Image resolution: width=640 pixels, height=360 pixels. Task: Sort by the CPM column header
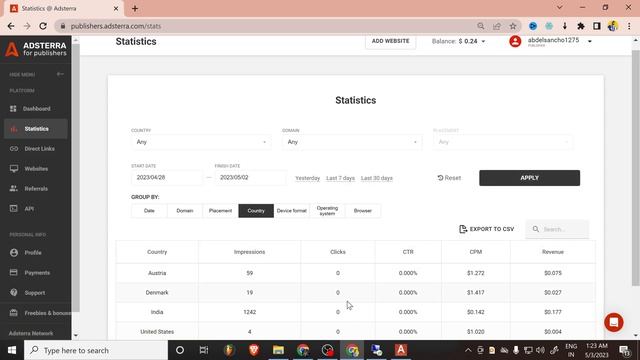[x=476, y=252]
